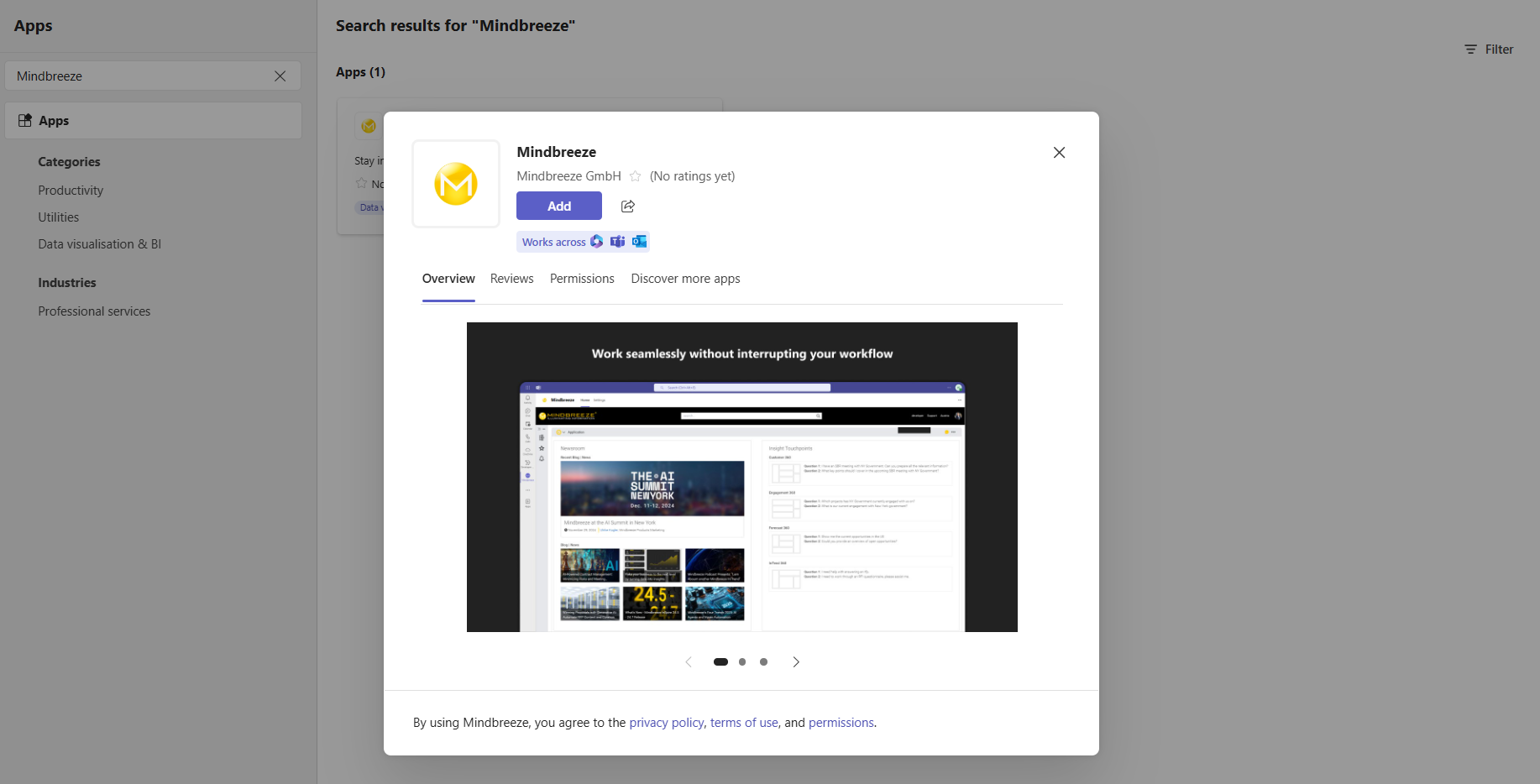Click the Teams icon in Works across
Image resolution: width=1540 pixels, height=784 pixels.
[x=617, y=242]
